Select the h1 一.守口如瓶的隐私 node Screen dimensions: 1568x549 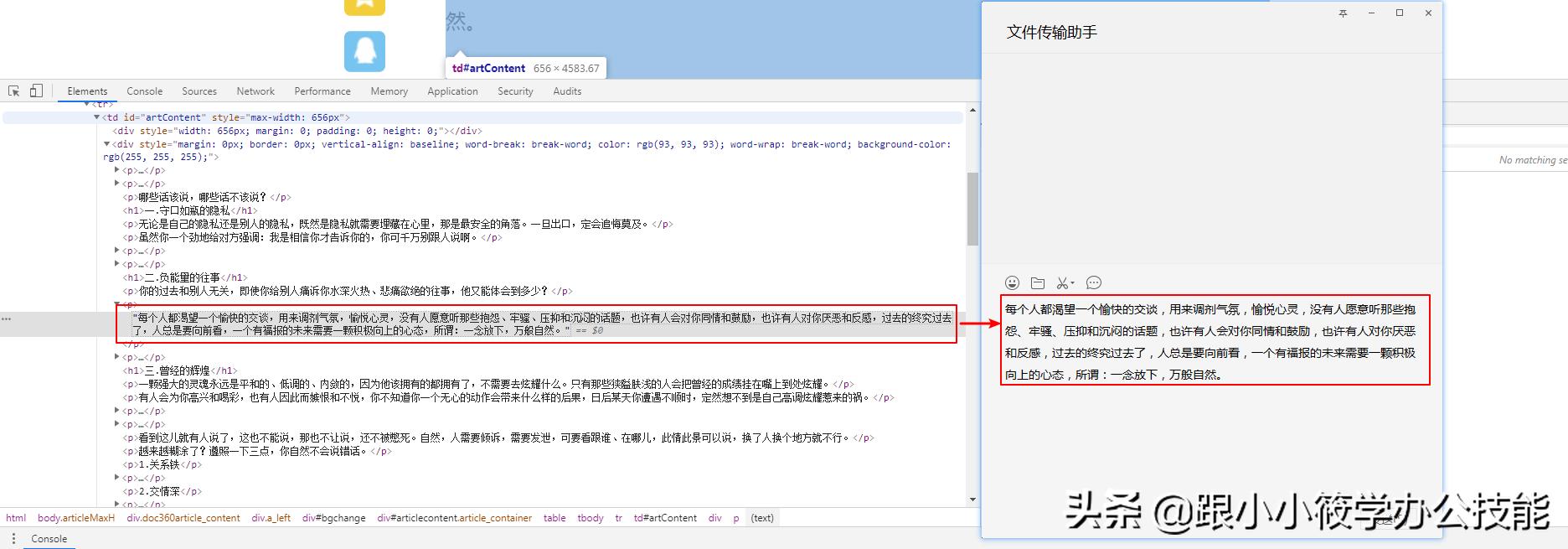(190, 210)
